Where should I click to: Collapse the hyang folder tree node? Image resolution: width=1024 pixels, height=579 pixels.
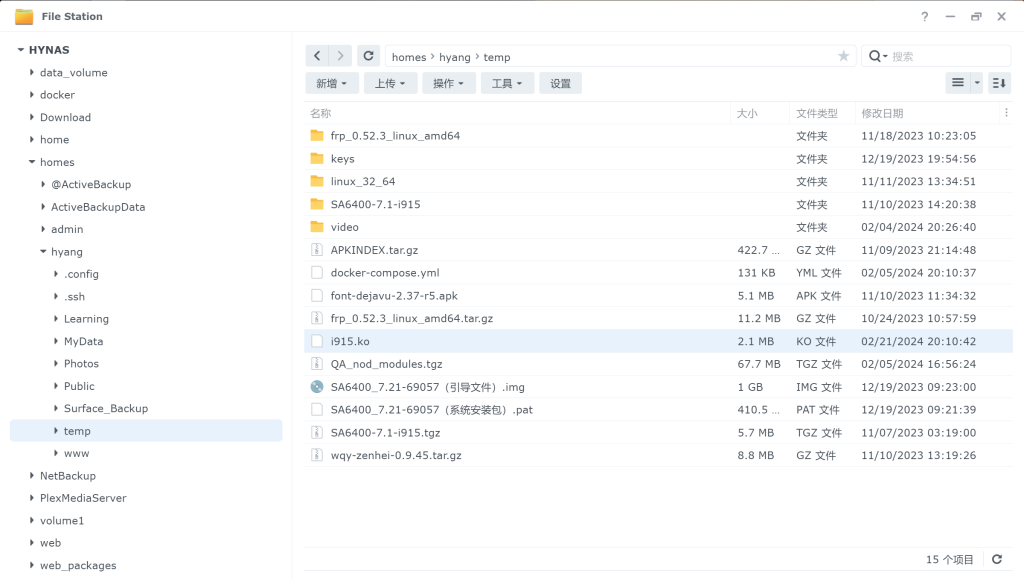[x=43, y=252]
